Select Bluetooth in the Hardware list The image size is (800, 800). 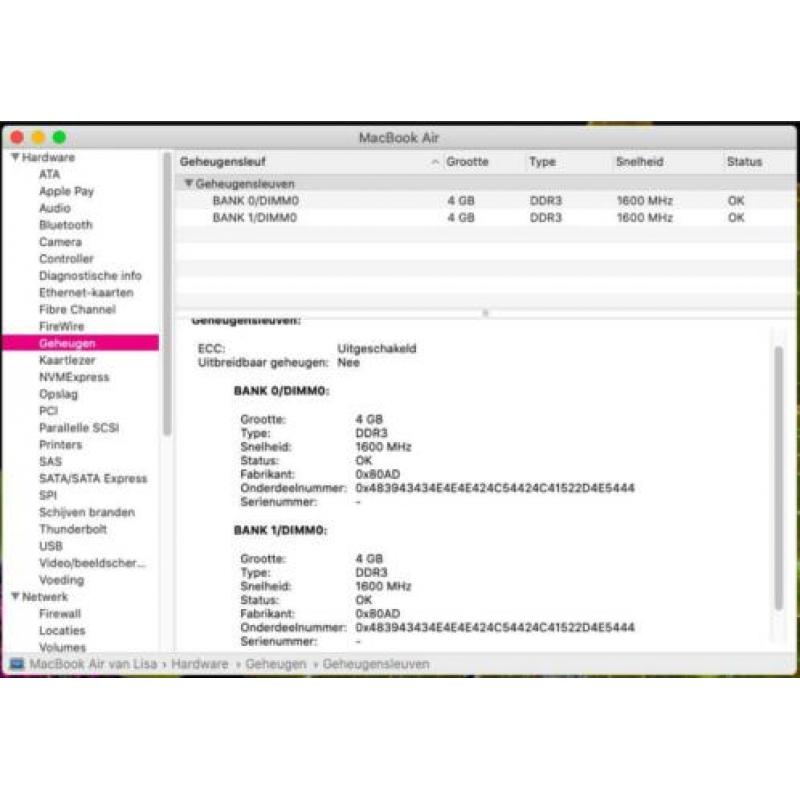pos(66,225)
